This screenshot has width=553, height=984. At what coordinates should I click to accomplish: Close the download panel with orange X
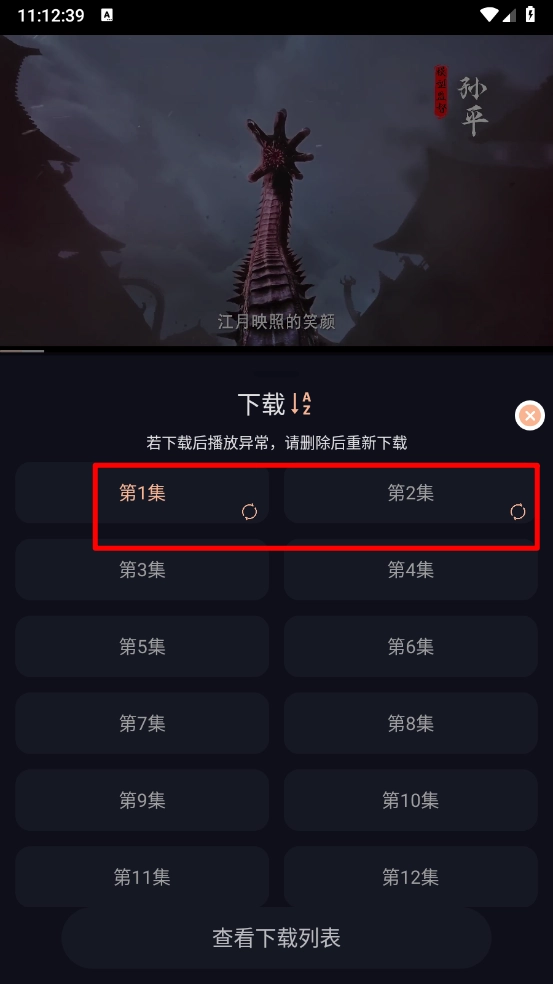[x=530, y=415]
